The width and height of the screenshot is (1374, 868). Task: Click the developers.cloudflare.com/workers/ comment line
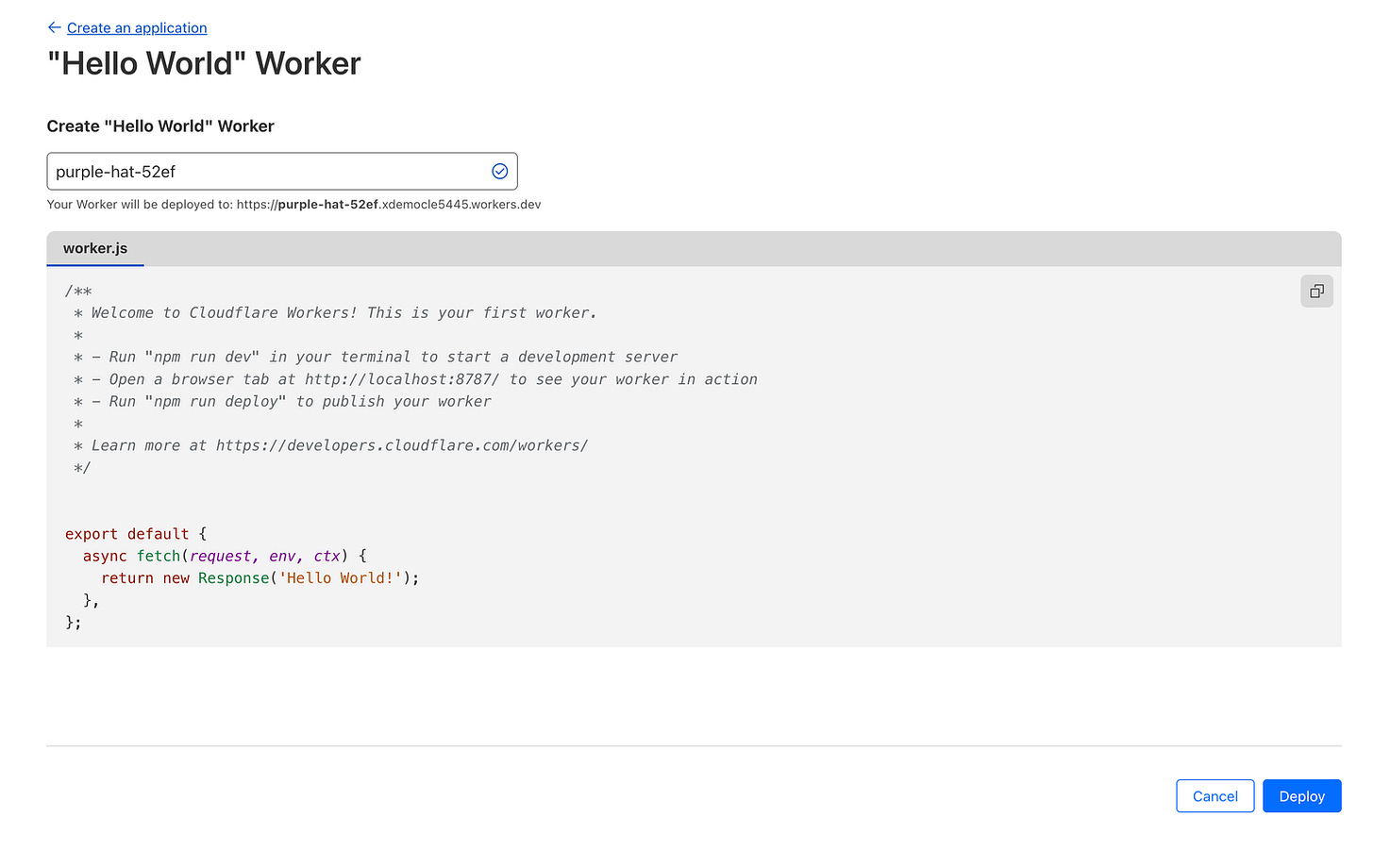point(330,445)
